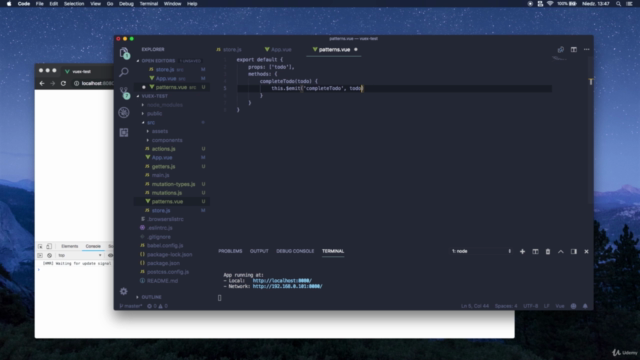Click the master branch indicator in status bar

click(131, 306)
